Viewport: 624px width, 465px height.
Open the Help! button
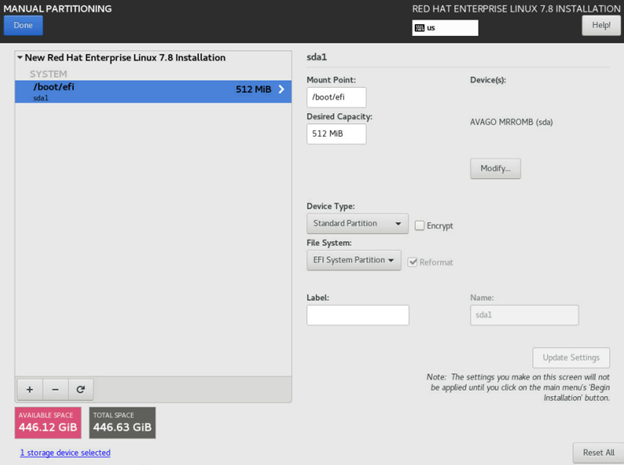600,26
